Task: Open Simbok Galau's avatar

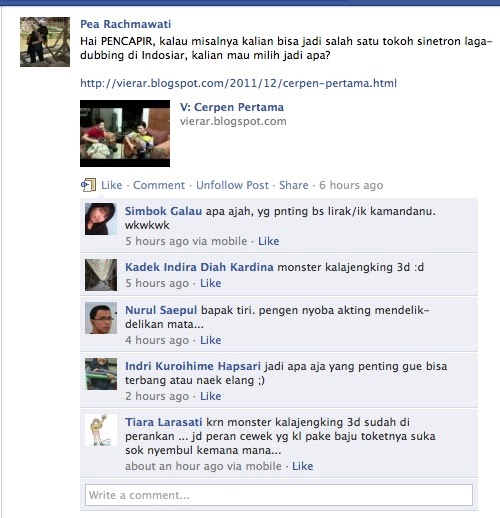Action: [x=101, y=219]
